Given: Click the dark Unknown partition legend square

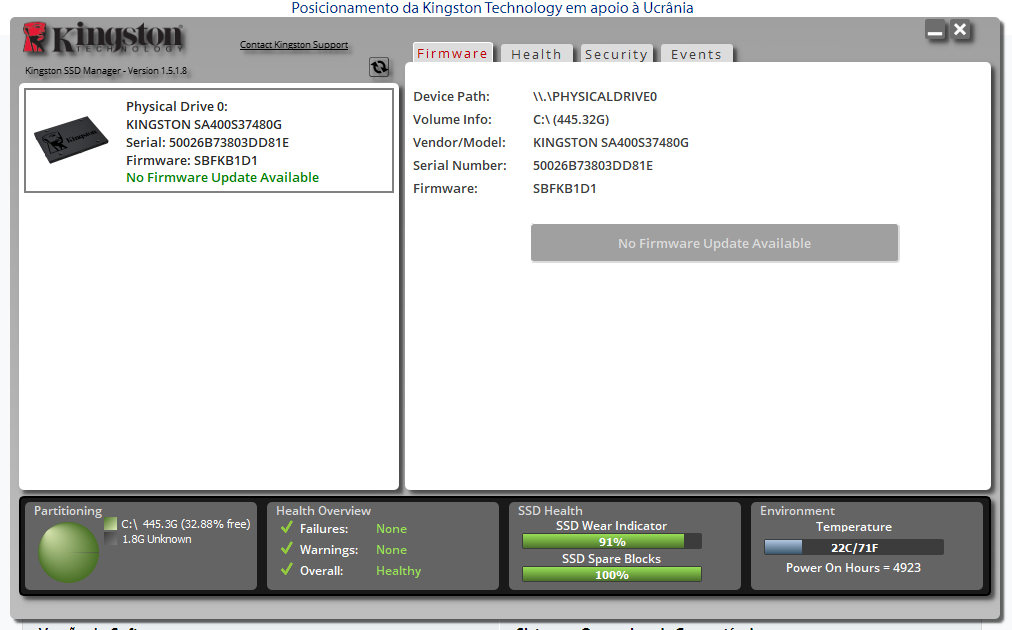Looking at the screenshot, I should click(110, 538).
